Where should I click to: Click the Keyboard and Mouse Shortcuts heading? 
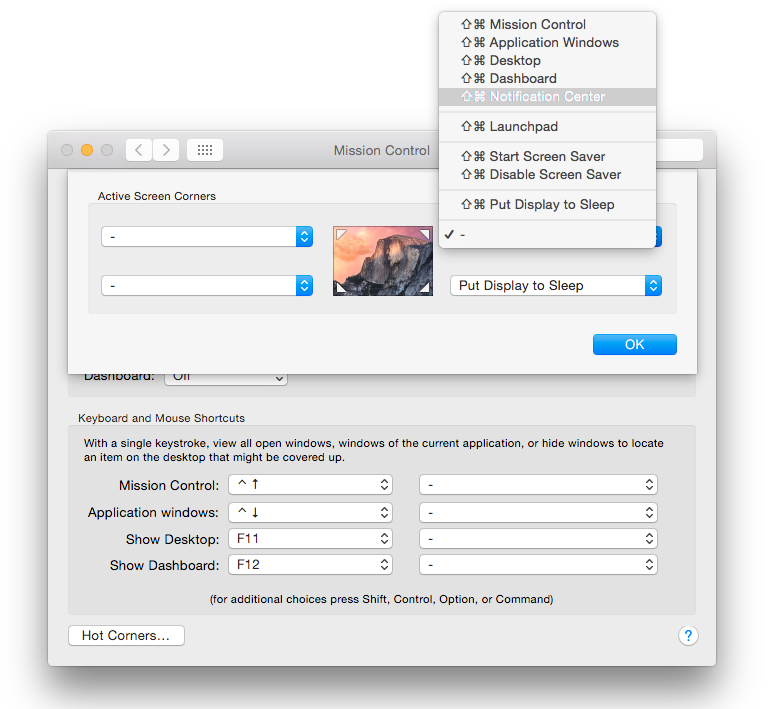pyautogui.click(x=161, y=418)
